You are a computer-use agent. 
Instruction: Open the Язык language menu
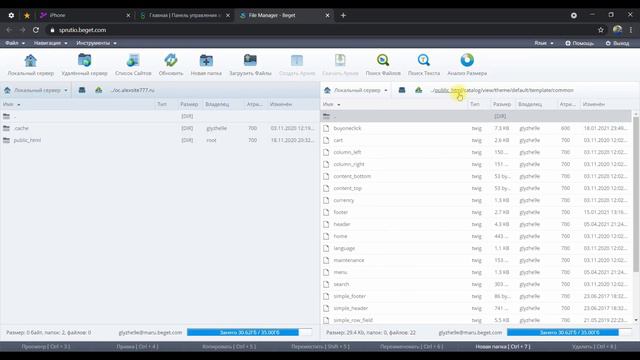[544, 43]
